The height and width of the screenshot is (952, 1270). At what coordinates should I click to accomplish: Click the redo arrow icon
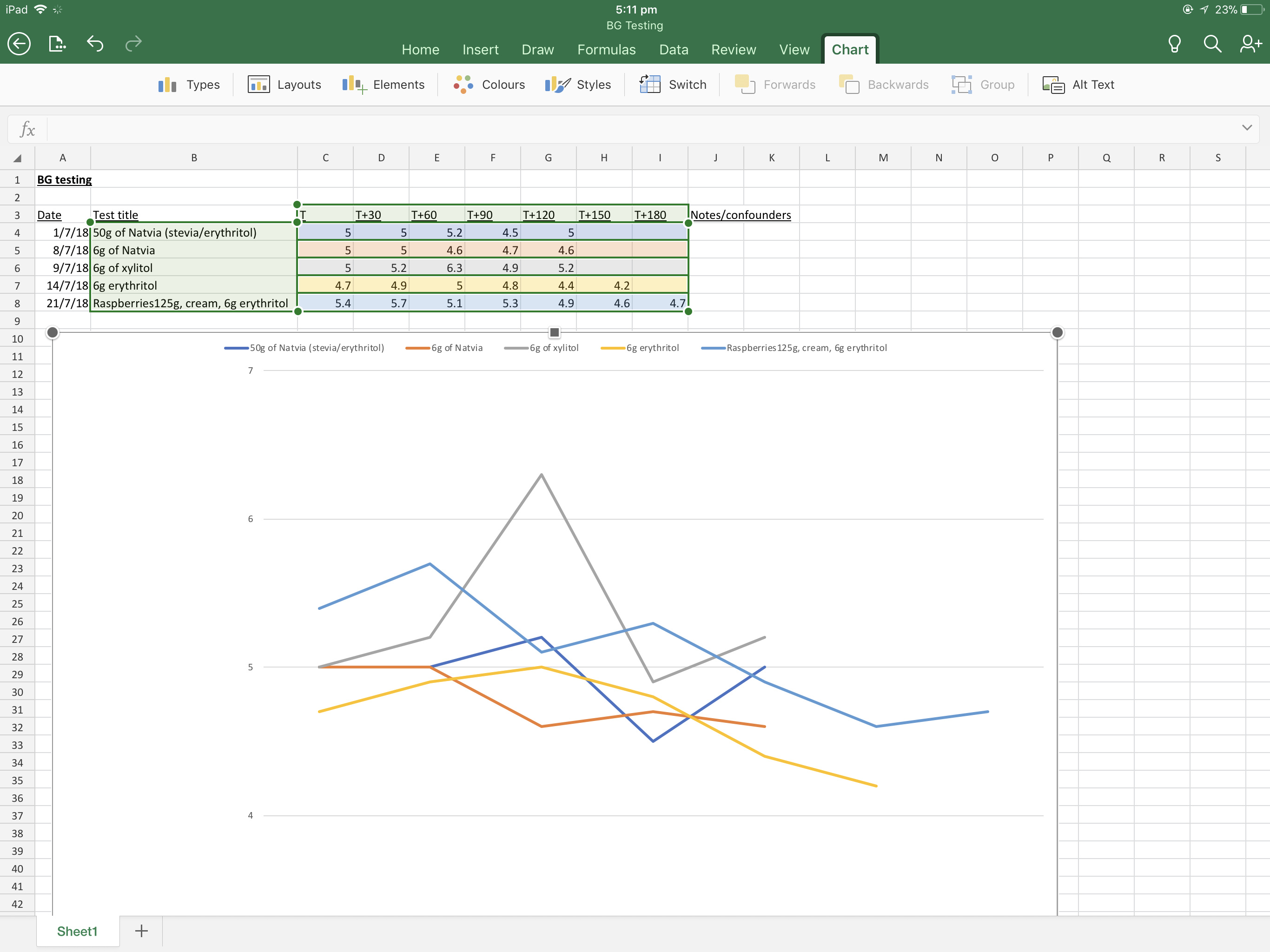tap(133, 44)
